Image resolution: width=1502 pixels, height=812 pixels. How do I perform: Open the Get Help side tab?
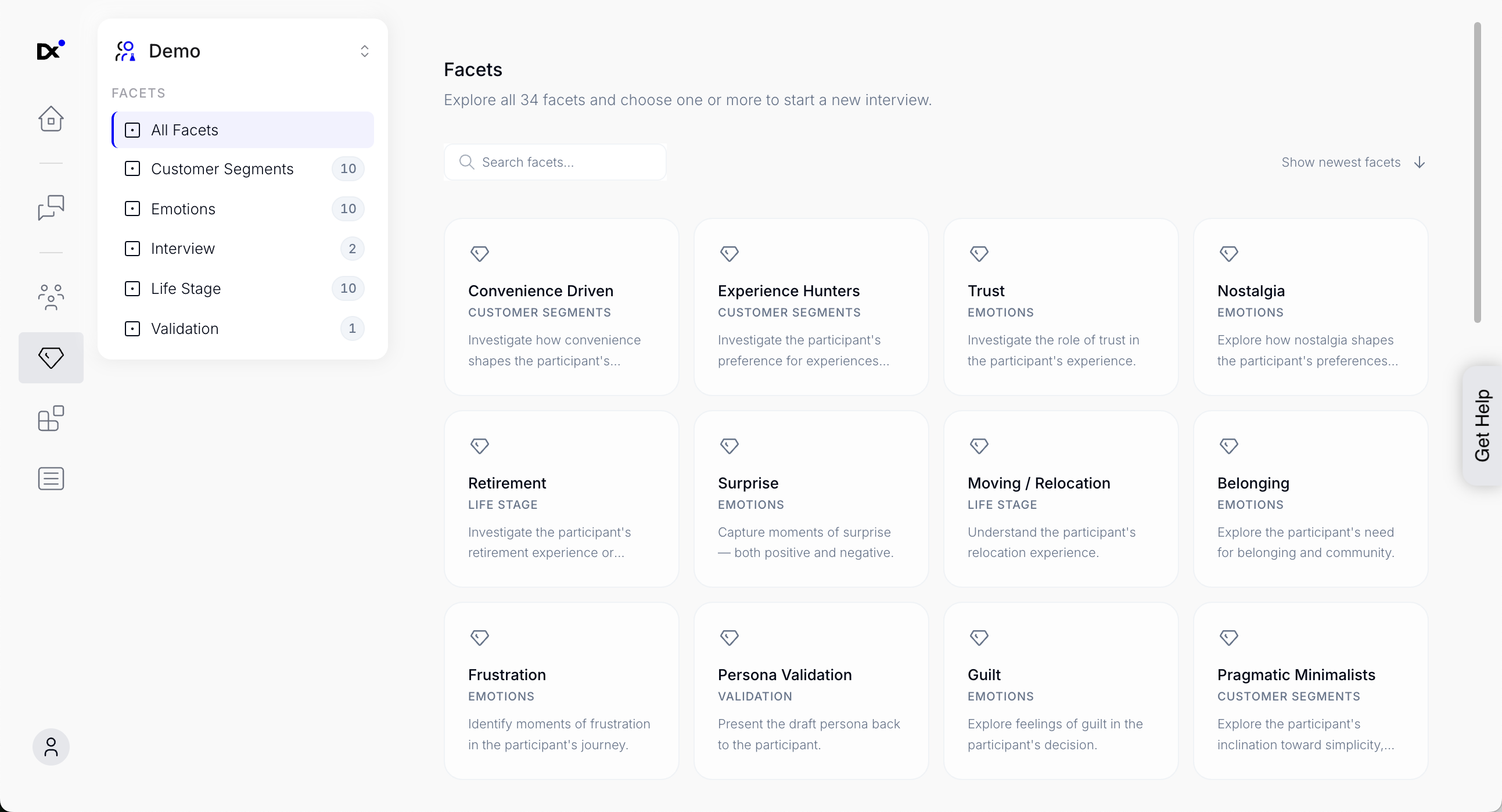tap(1482, 426)
